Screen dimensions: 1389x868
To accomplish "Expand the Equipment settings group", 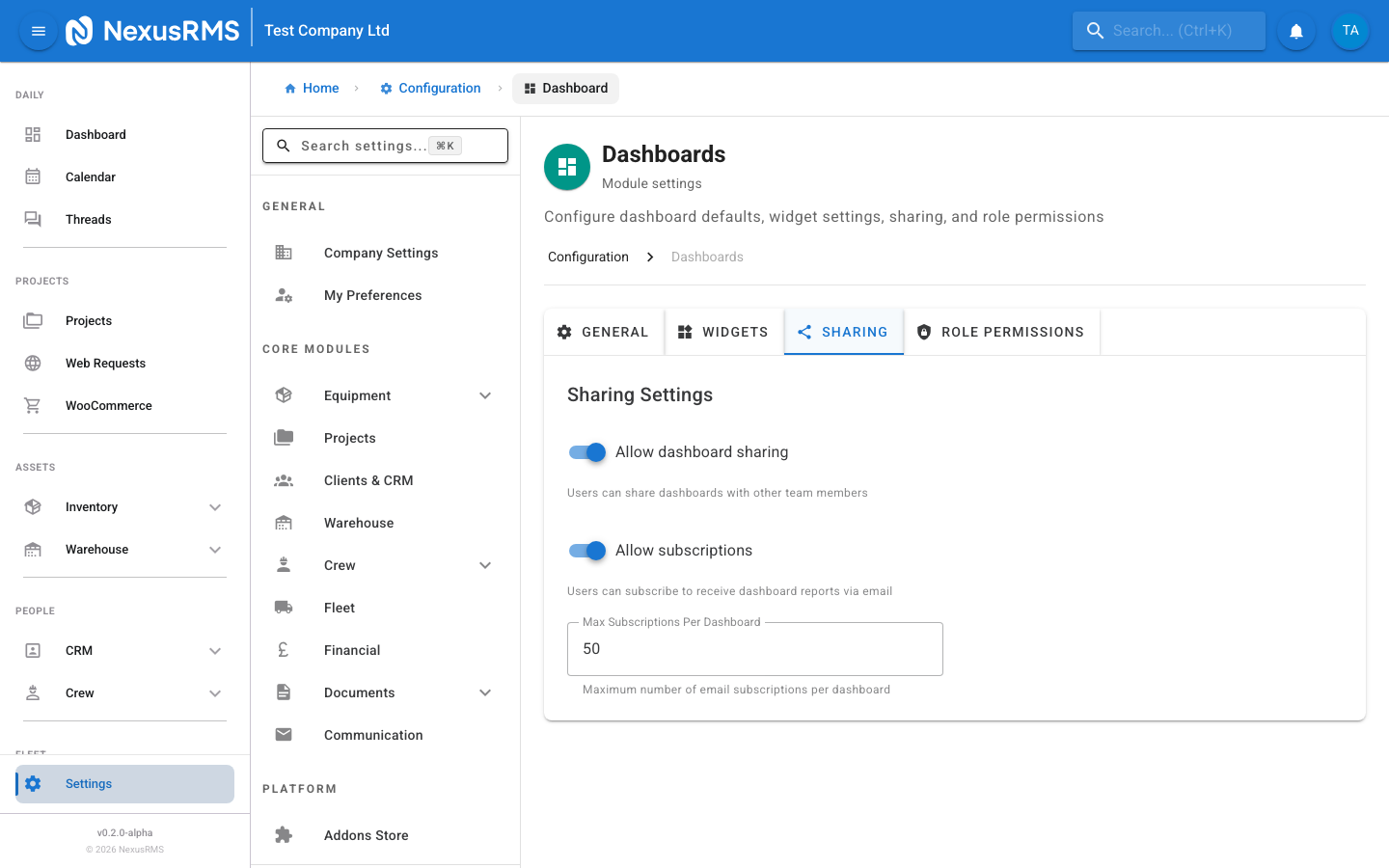I will [x=485, y=395].
